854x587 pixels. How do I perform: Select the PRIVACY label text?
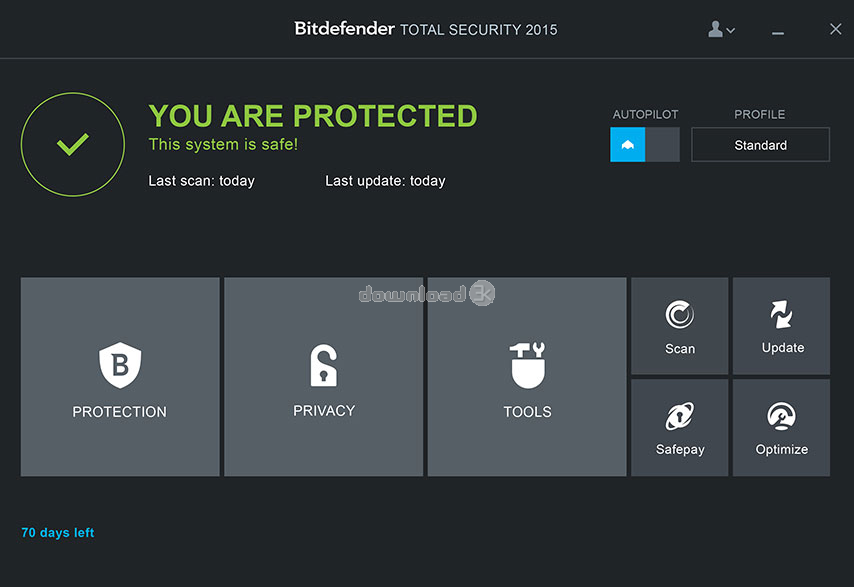[324, 411]
